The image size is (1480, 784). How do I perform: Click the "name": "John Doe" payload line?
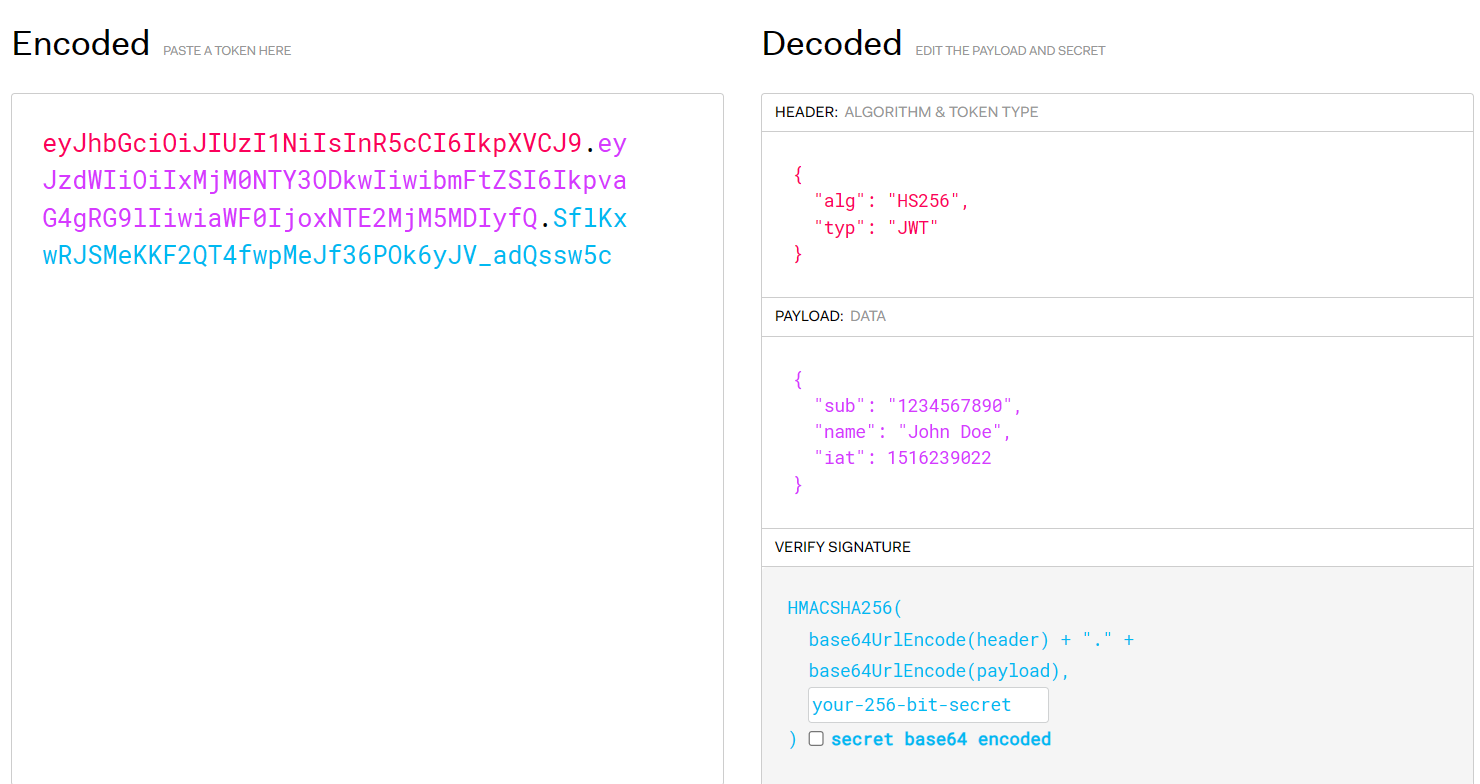click(913, 432)
